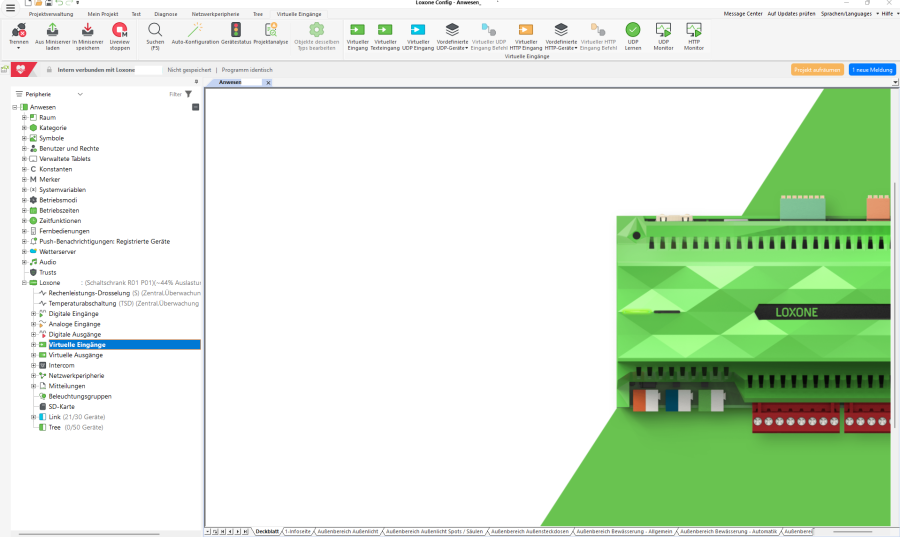900x537 pixels.
Task: Click the 1 neue Meldung button
Action: coord(872,69)
